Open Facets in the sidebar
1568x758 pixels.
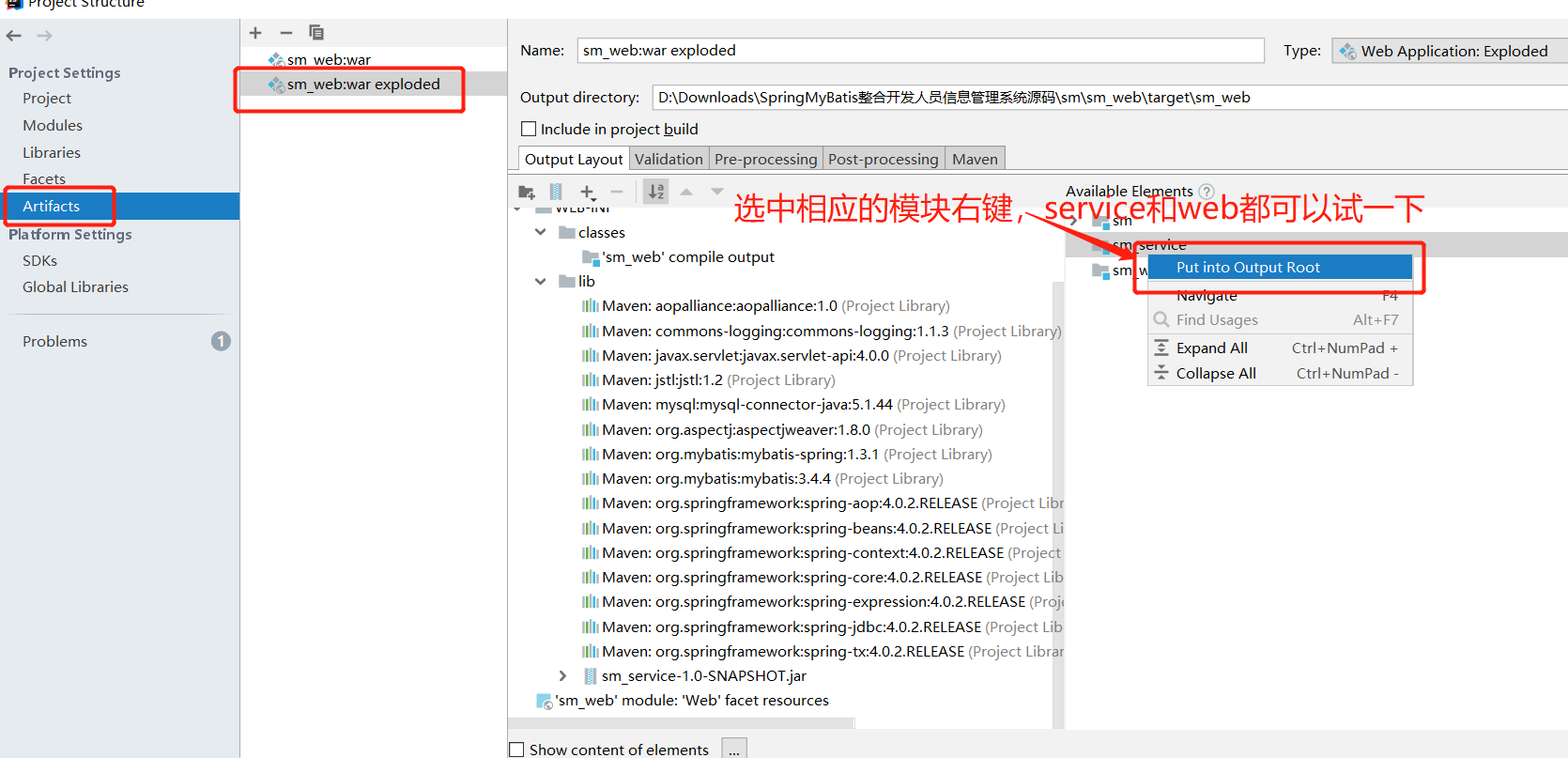44,179
